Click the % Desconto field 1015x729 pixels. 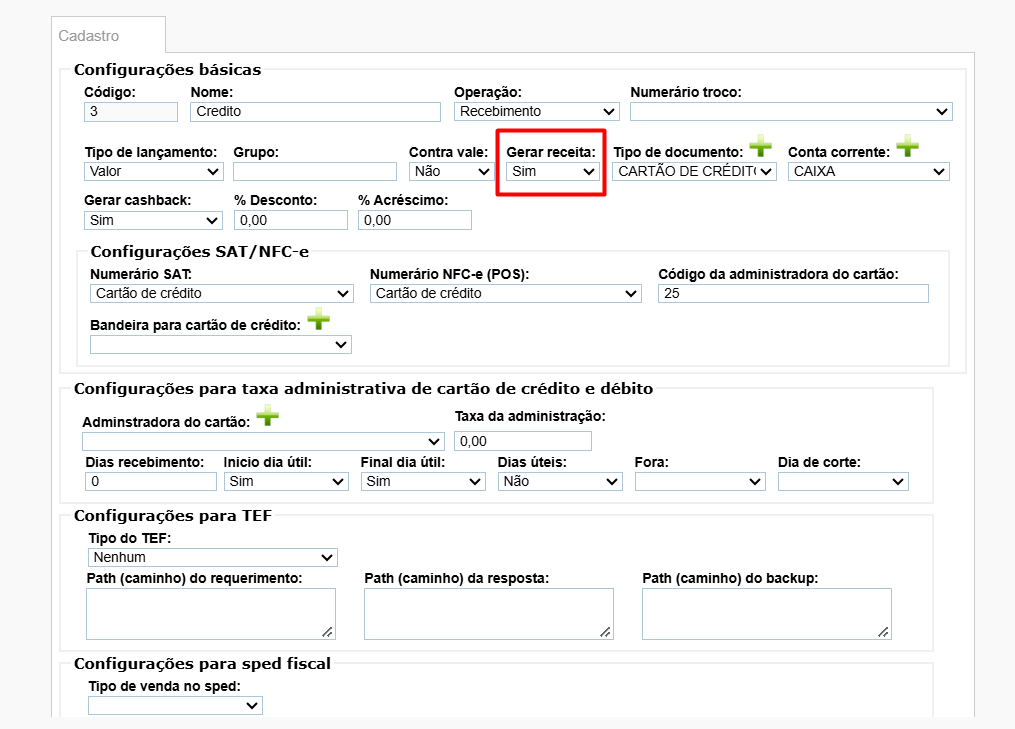(x=291, y=220)
